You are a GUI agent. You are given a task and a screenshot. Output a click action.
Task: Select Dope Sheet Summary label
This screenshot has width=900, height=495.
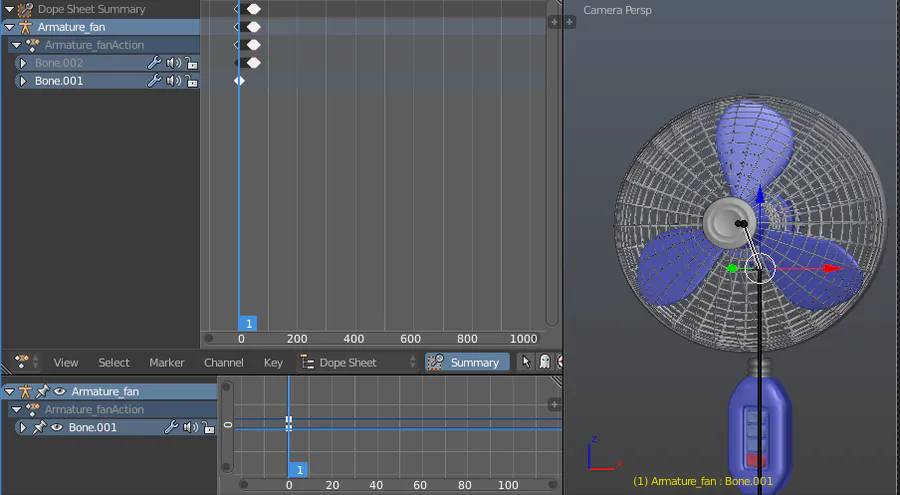pos(91,9)
